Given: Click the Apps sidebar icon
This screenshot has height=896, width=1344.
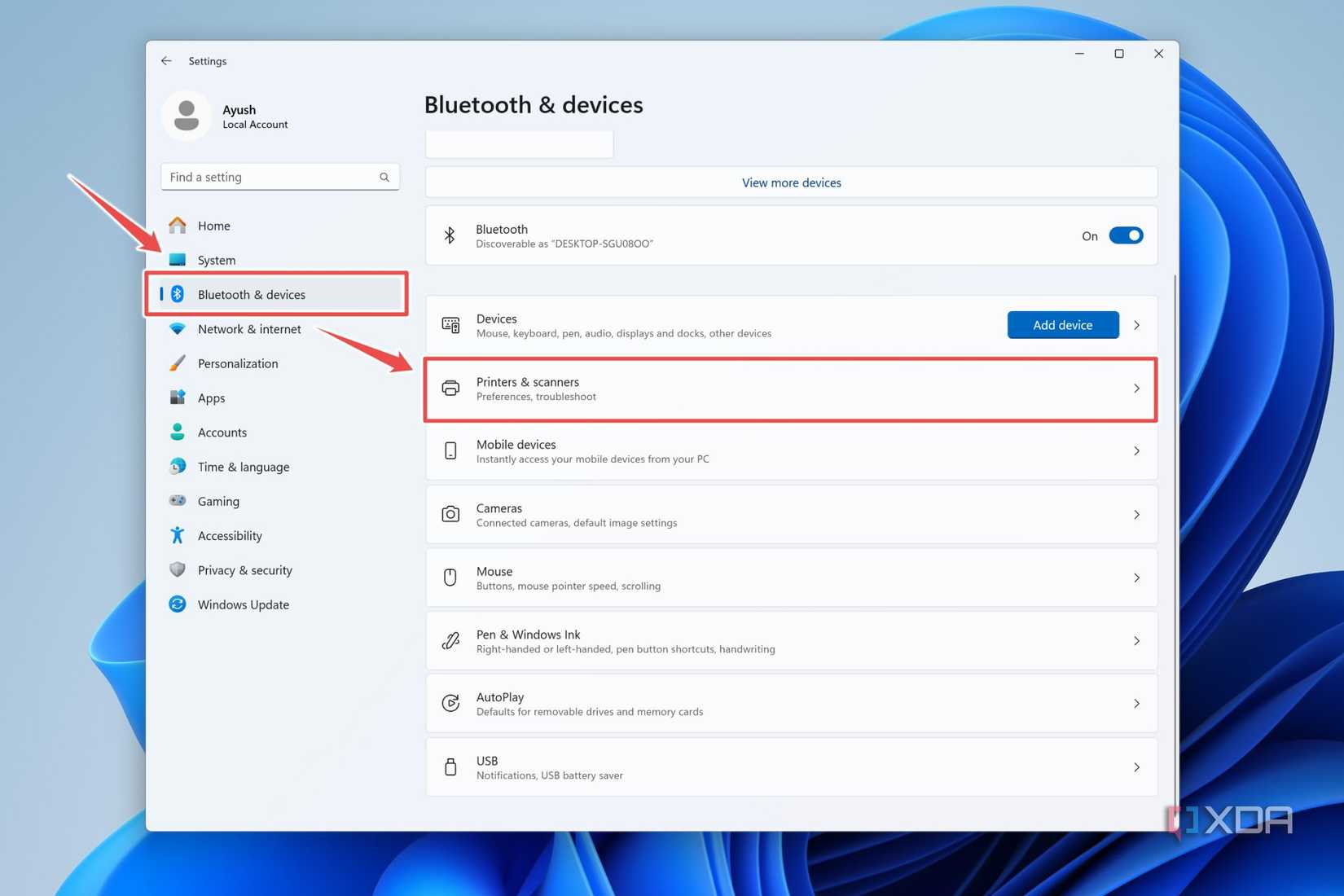Looking at the screenshot, I should click(178, 397).
